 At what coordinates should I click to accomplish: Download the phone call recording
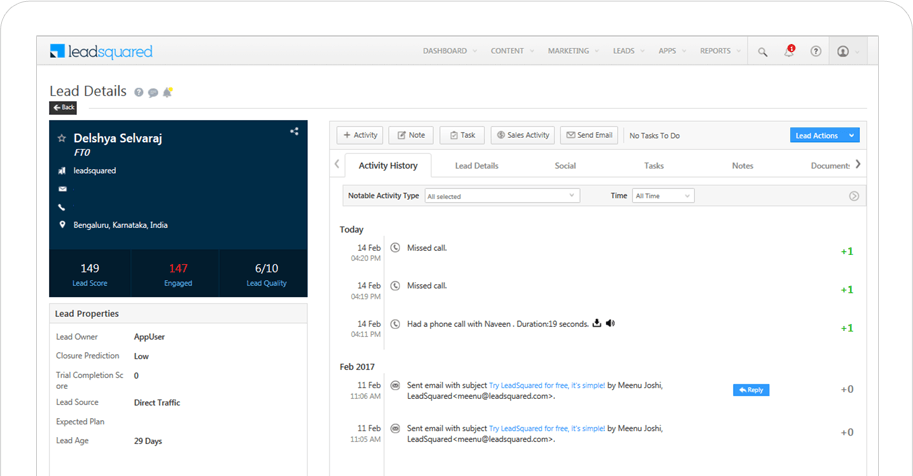[596, 323]
